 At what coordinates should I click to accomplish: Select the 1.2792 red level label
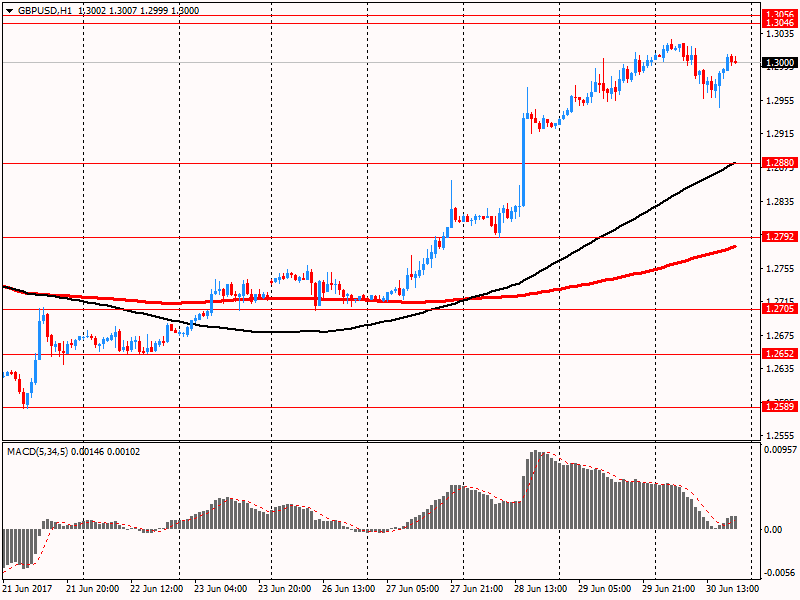(x=780, y=237)
